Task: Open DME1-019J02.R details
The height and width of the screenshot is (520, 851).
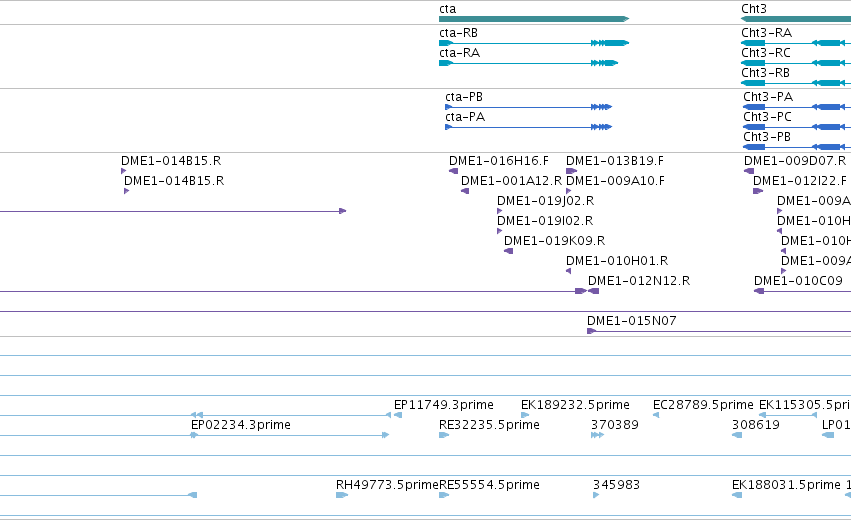Action: coord(545,201)
